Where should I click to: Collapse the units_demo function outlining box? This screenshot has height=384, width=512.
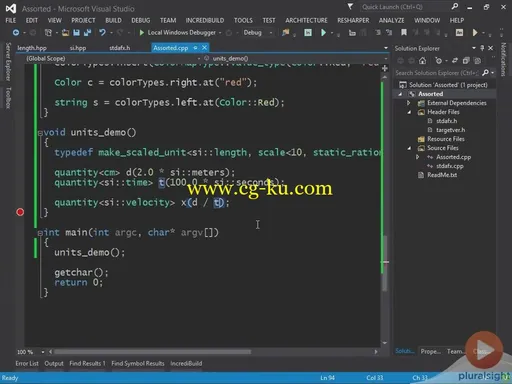(x=40, y=133)
